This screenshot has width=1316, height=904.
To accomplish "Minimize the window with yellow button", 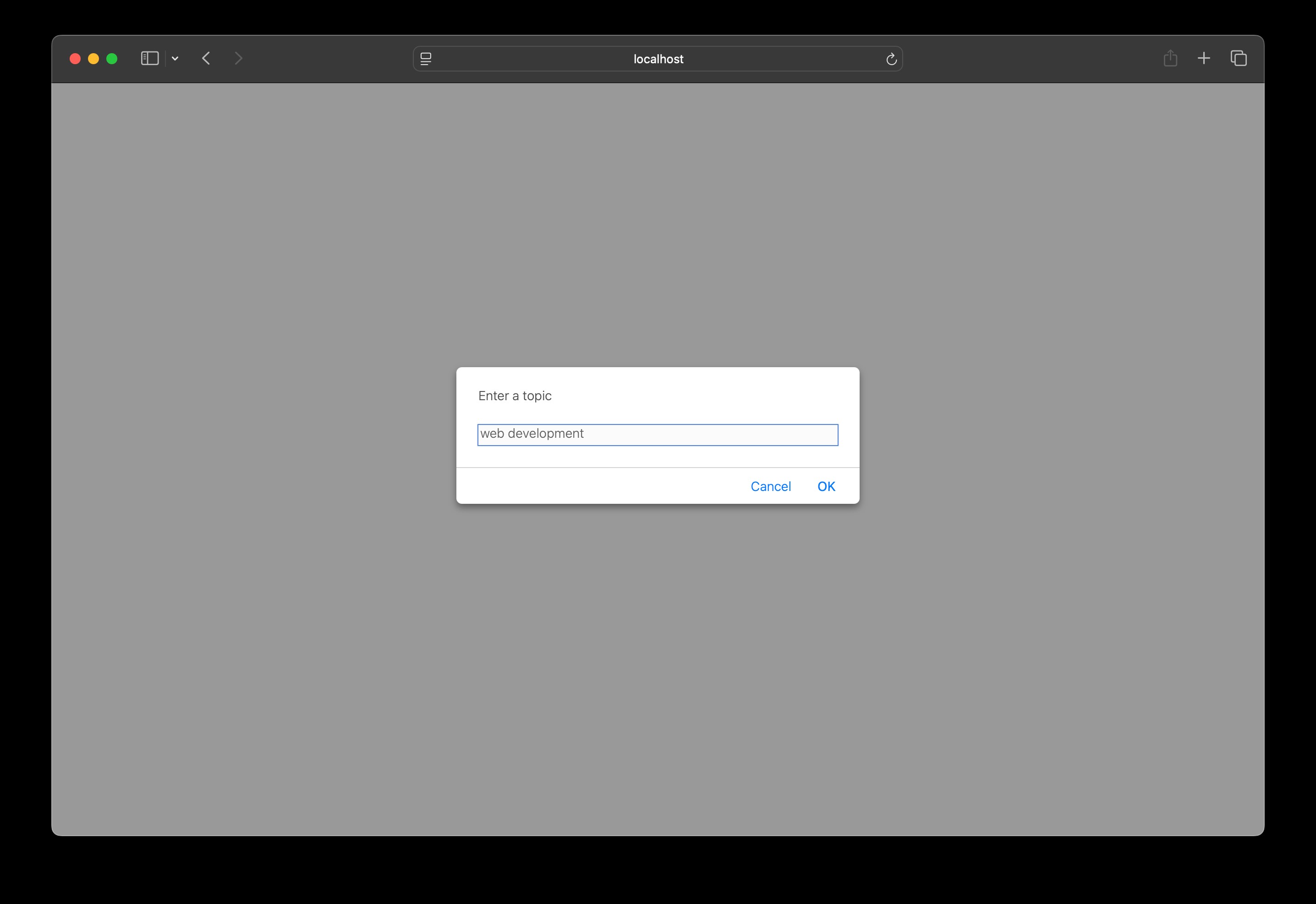I will coord(93,59).
